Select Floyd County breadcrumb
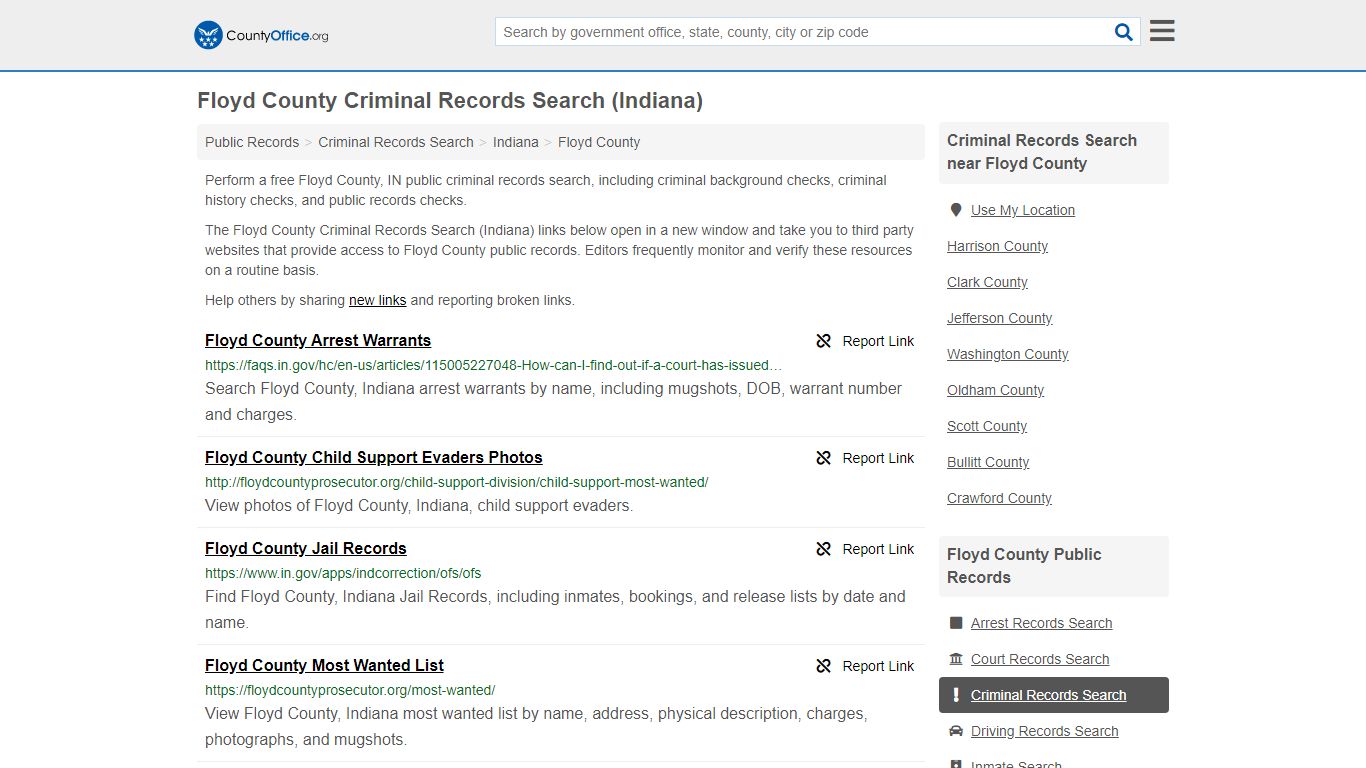Image resolution: width=1366 pixels, height=768 pixels. point(599,142)
